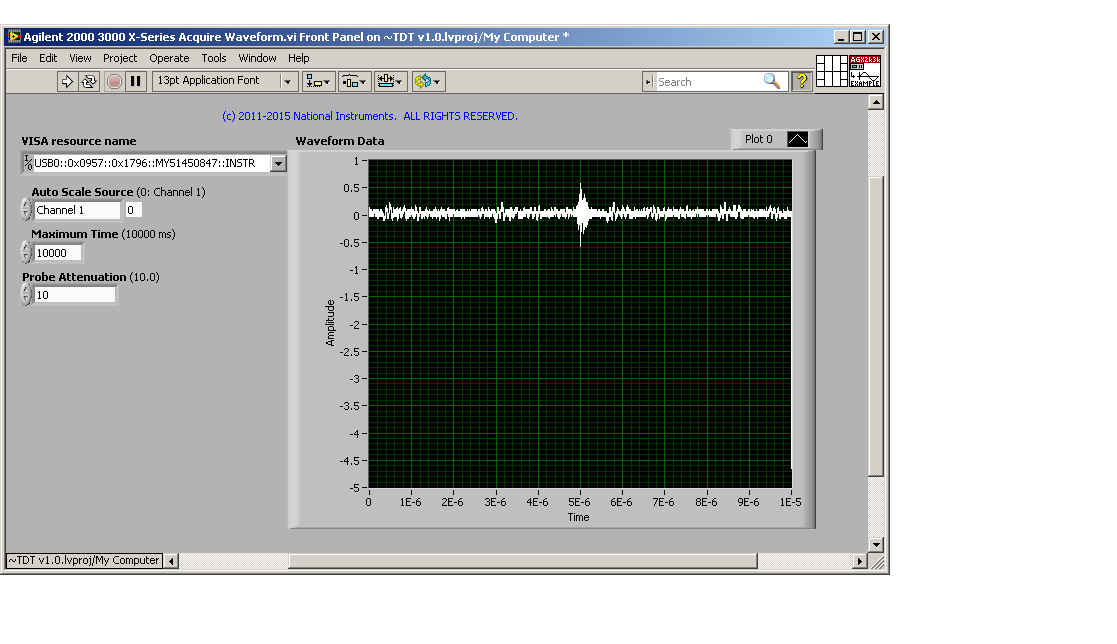Click the Probe Attenuation (10.0) label

pos(91,277)
